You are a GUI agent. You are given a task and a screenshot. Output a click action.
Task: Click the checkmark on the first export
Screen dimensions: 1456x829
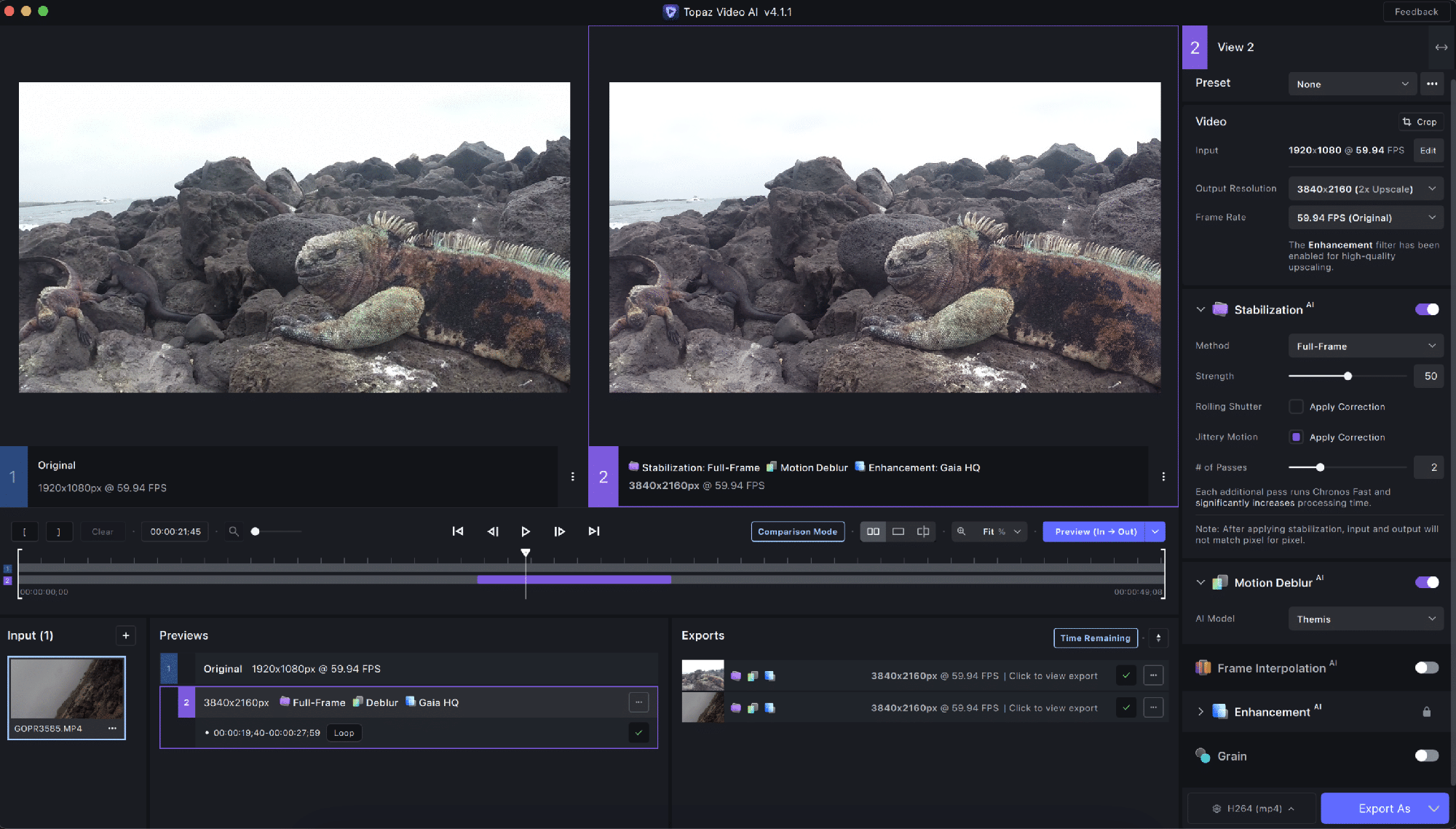(x=1126, y=675)
